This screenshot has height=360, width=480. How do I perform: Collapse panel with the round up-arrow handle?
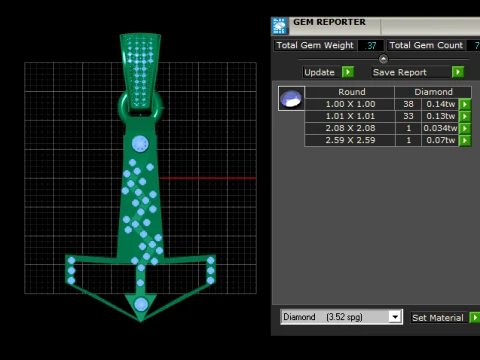[383, 59]
